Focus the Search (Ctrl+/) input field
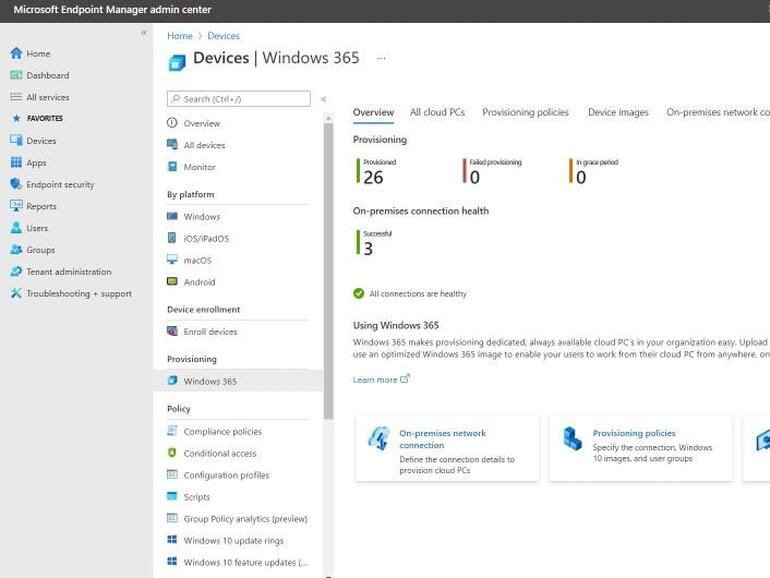The width and height of the screenshot is (770, 578). tap(239, 99)
